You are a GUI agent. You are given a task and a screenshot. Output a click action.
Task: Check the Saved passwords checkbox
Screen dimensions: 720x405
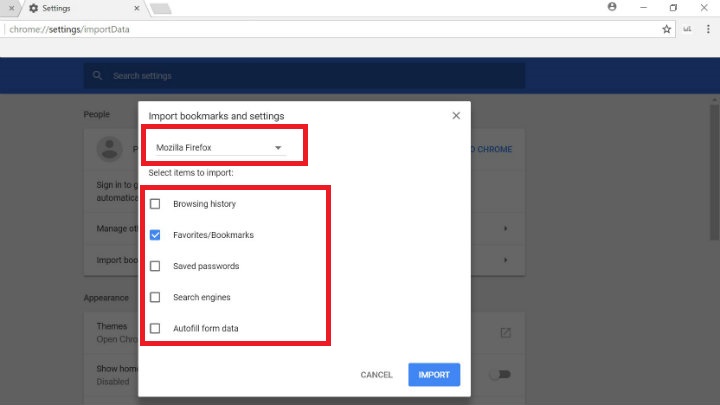pyautogui.click(x=155, y=266)
